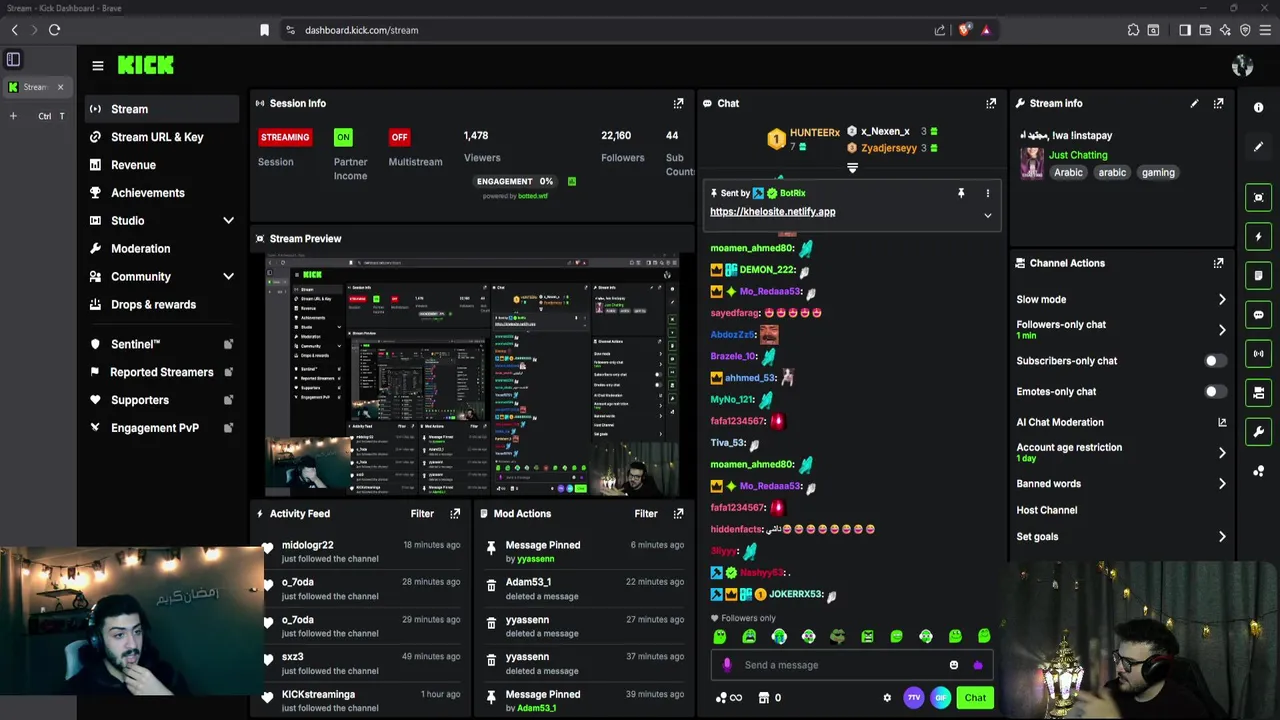The width and height of the screenshot is (1280, 720).
Task: Click the Stream Preview video thumbnail
Action: 473,375
